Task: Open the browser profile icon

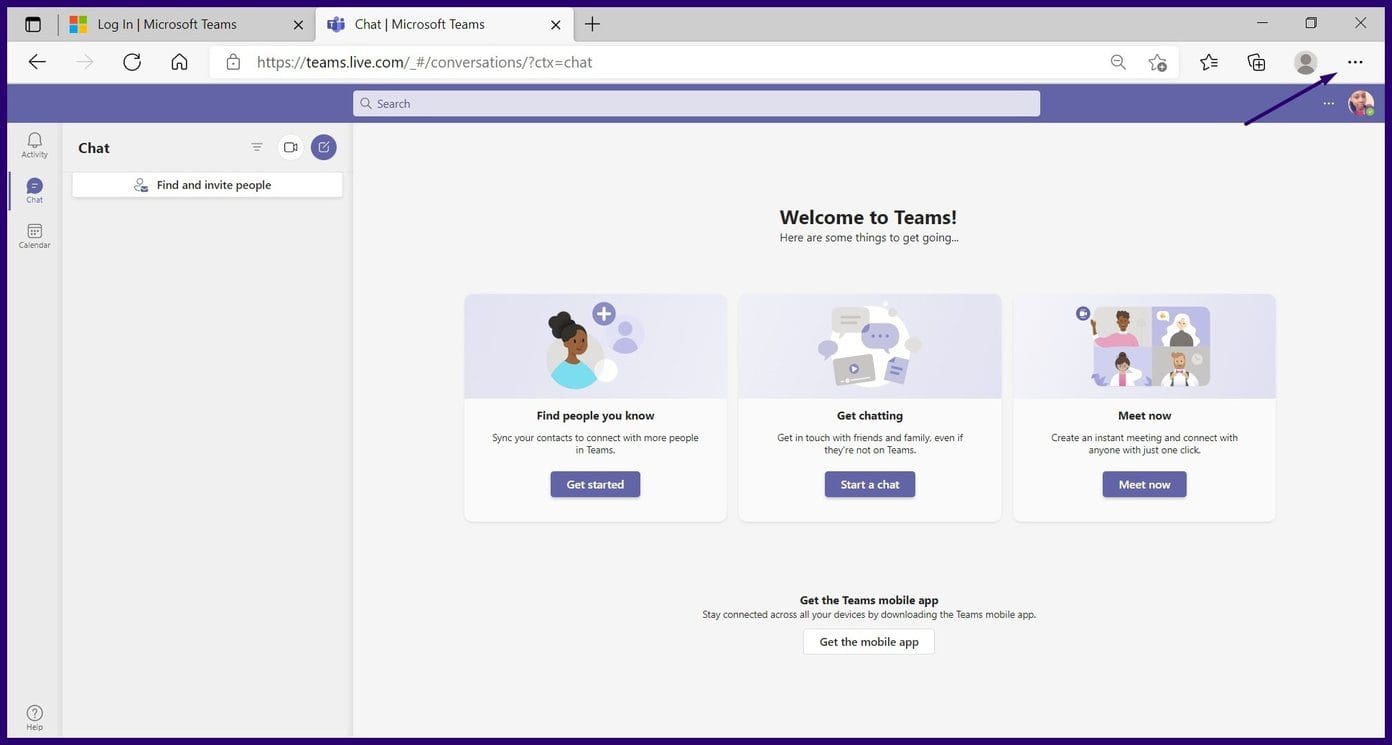Action: (1305, 62)
